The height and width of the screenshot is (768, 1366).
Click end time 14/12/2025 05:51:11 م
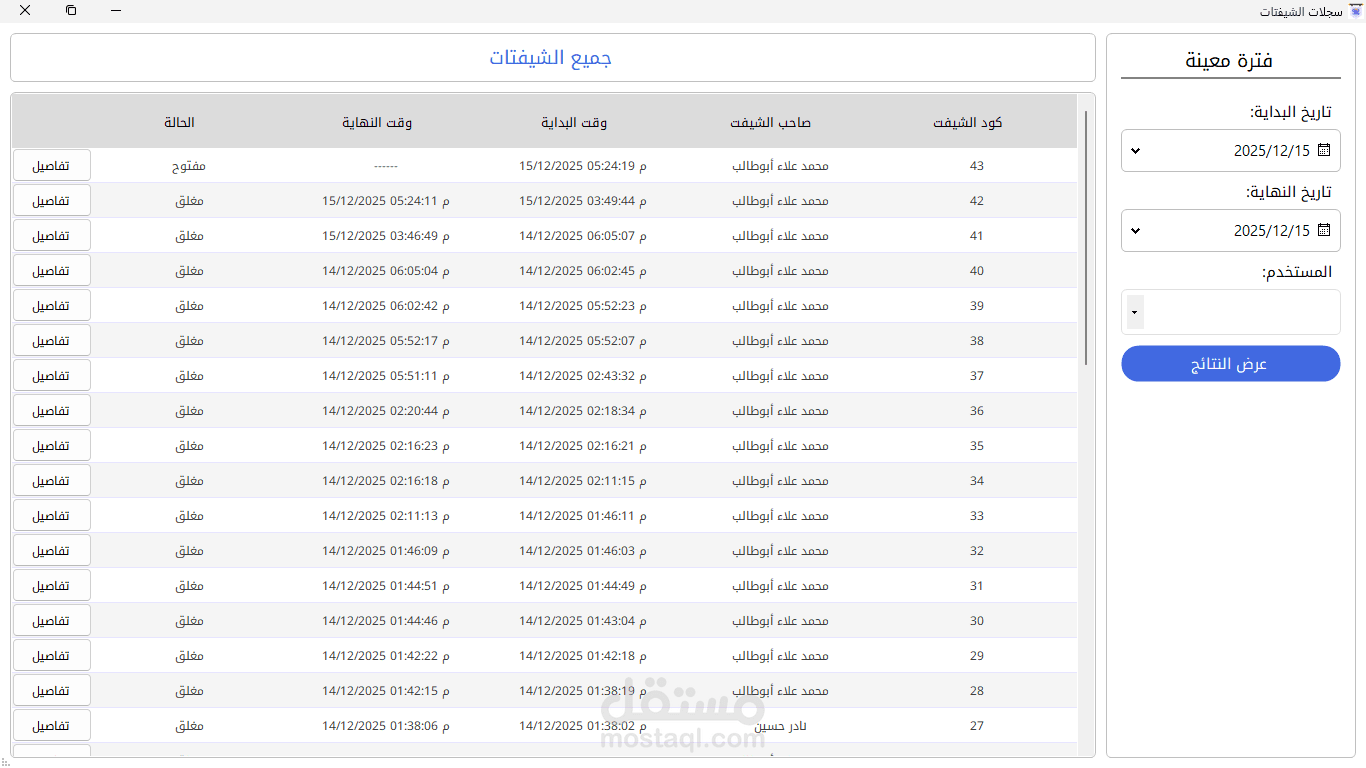386,376
